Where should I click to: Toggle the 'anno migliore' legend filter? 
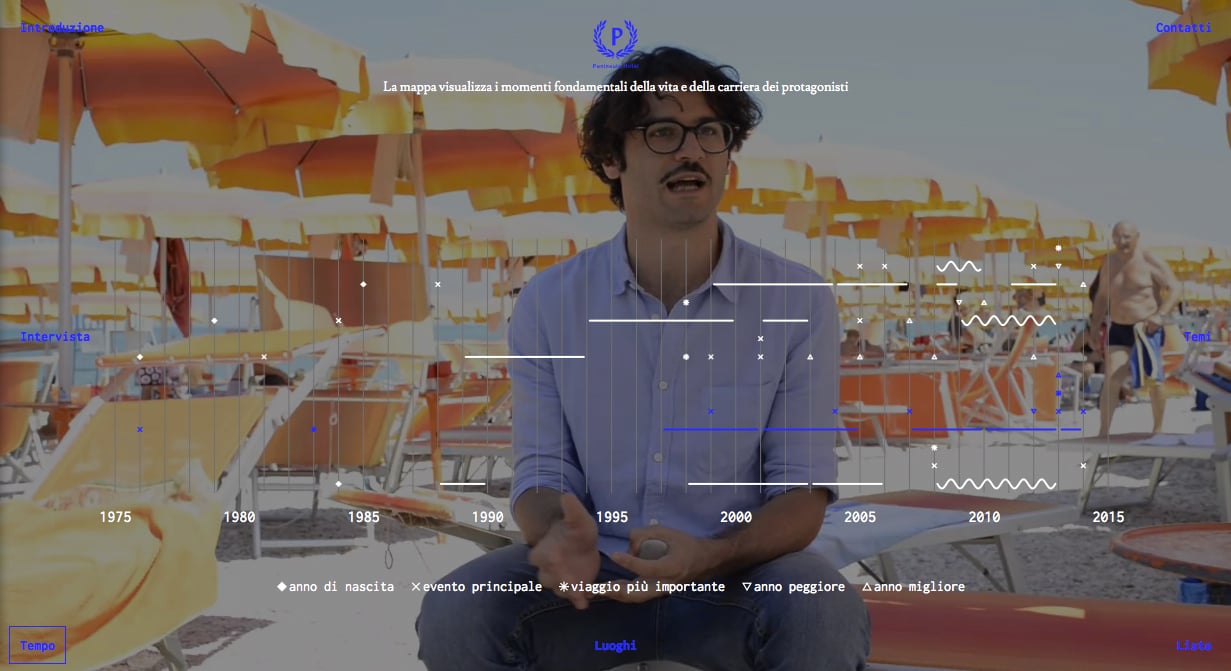coord(913,587)
